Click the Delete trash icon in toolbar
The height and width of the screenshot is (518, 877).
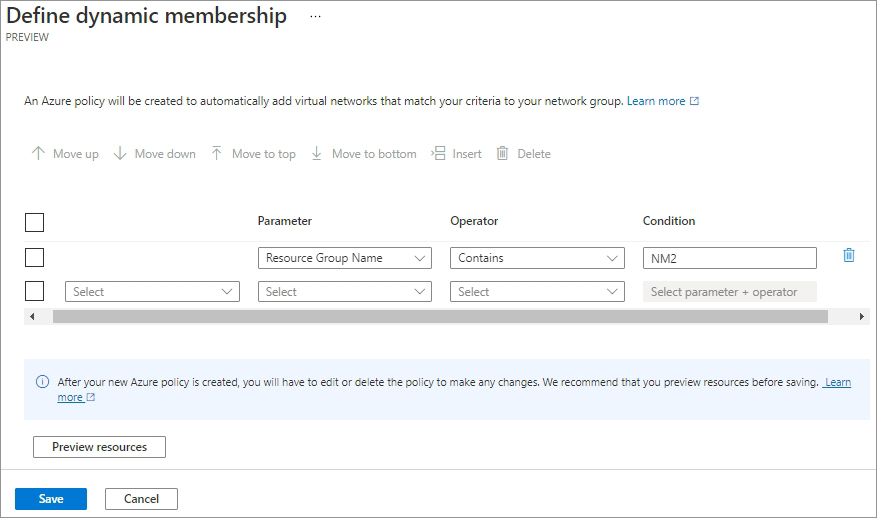point(503,154)
